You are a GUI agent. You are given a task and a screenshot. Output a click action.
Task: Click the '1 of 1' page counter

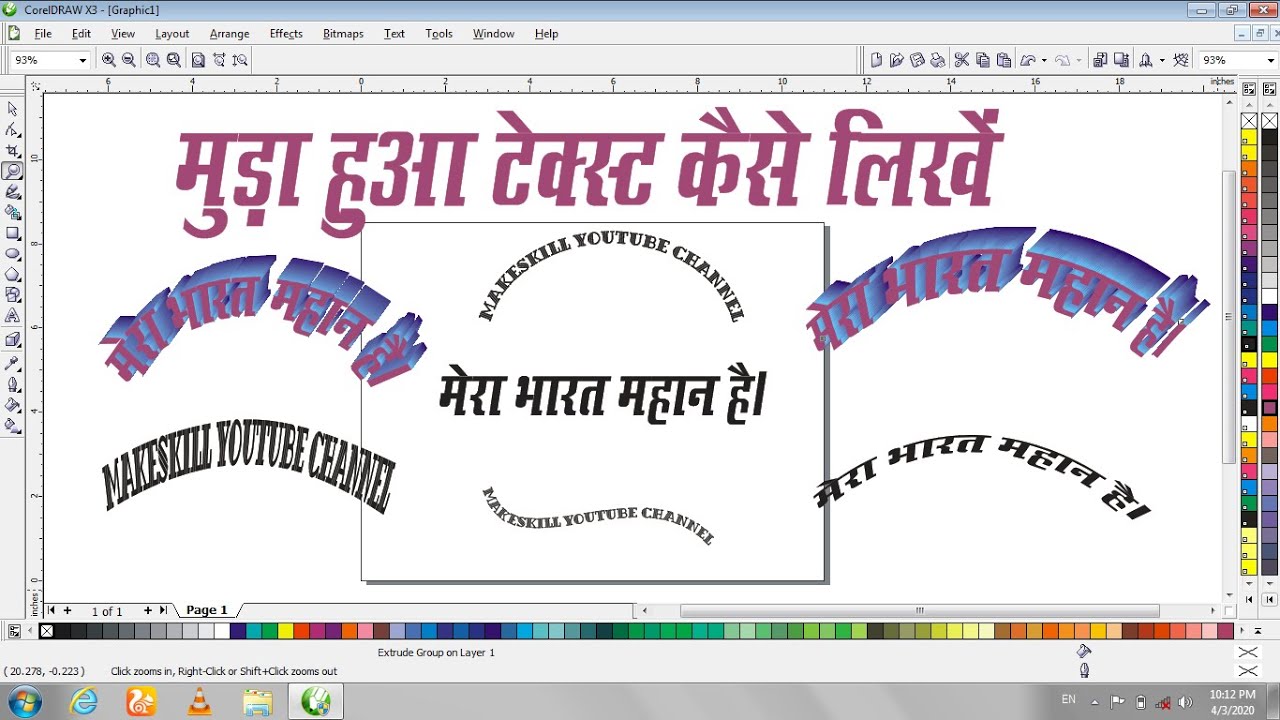click(x=106, y=611)
